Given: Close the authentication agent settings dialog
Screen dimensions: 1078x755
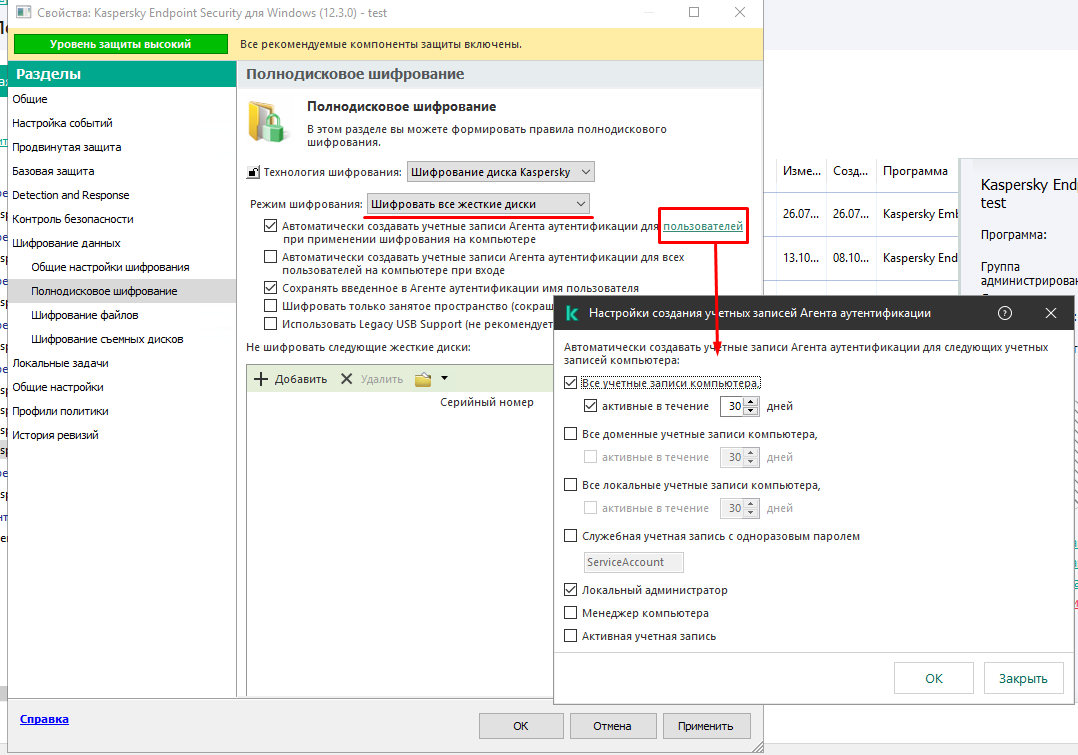Looking at the screenshot, I should click(x=1050, y=313).
